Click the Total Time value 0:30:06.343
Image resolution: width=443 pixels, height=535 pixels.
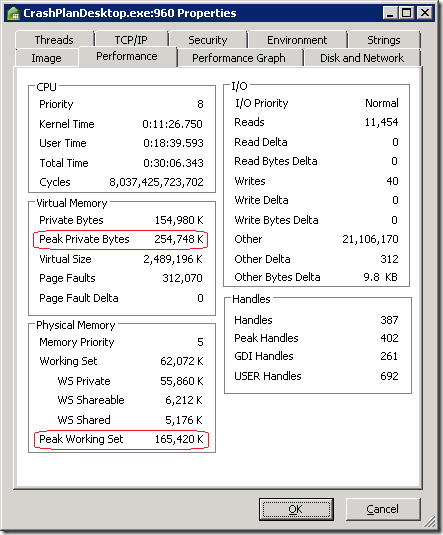173,163
